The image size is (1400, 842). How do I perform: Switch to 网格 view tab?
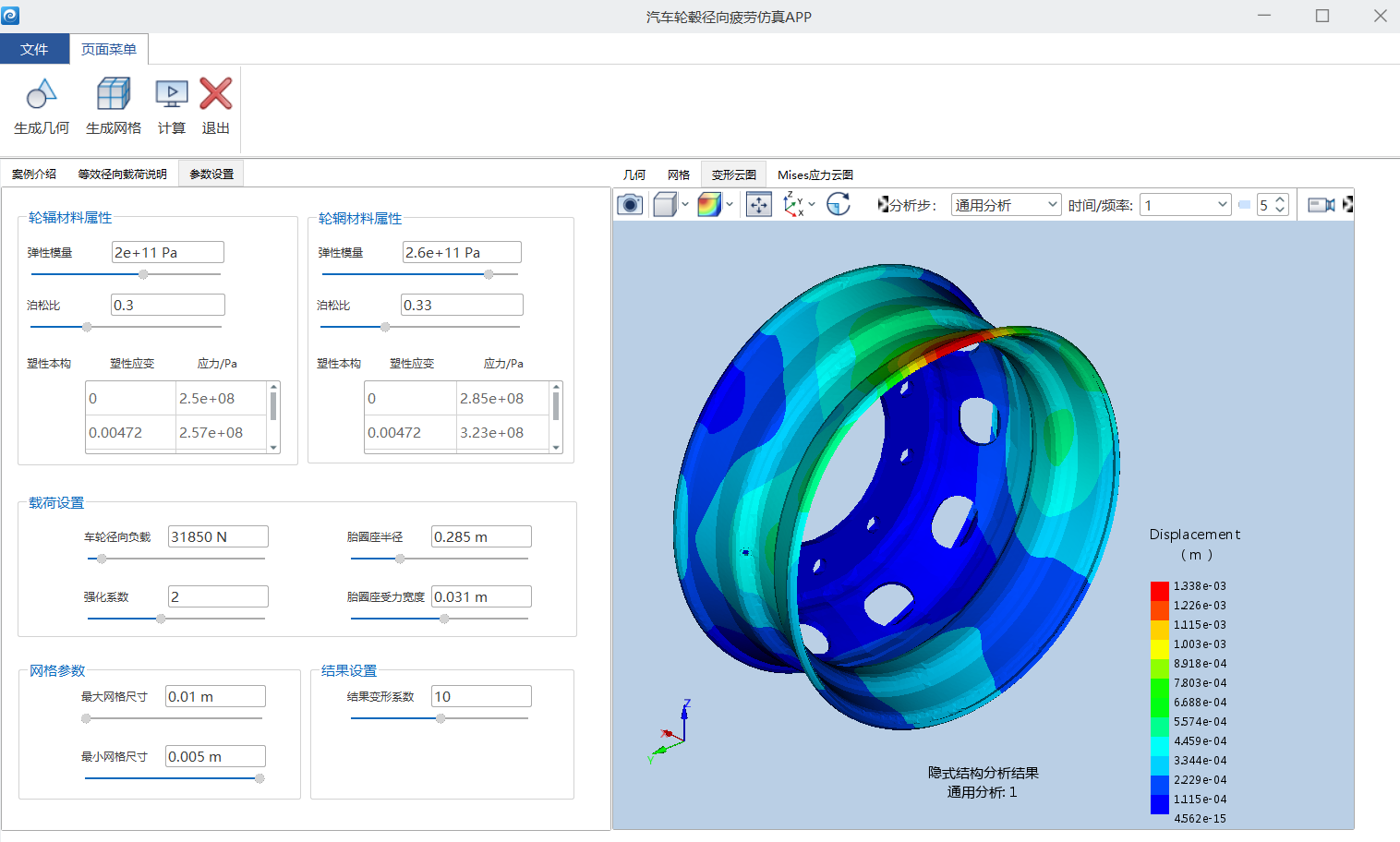[x=679, y=174]
